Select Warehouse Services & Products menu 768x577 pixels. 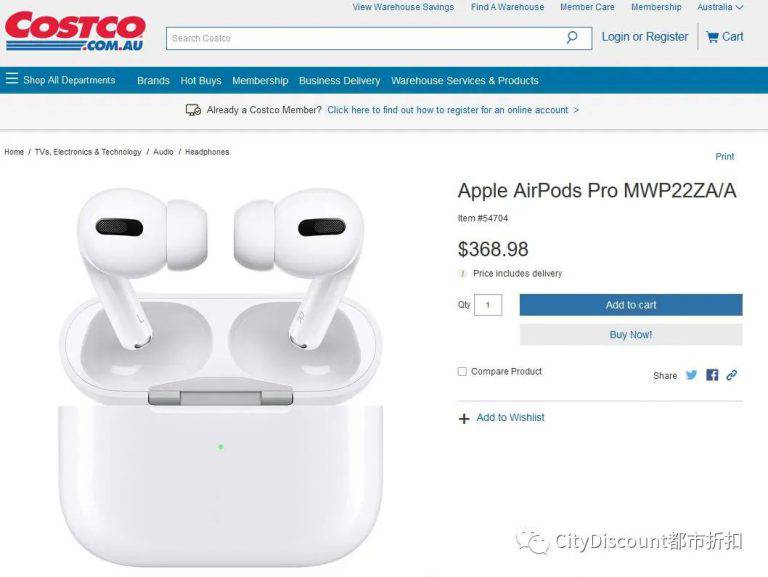(x=465, y=80)
